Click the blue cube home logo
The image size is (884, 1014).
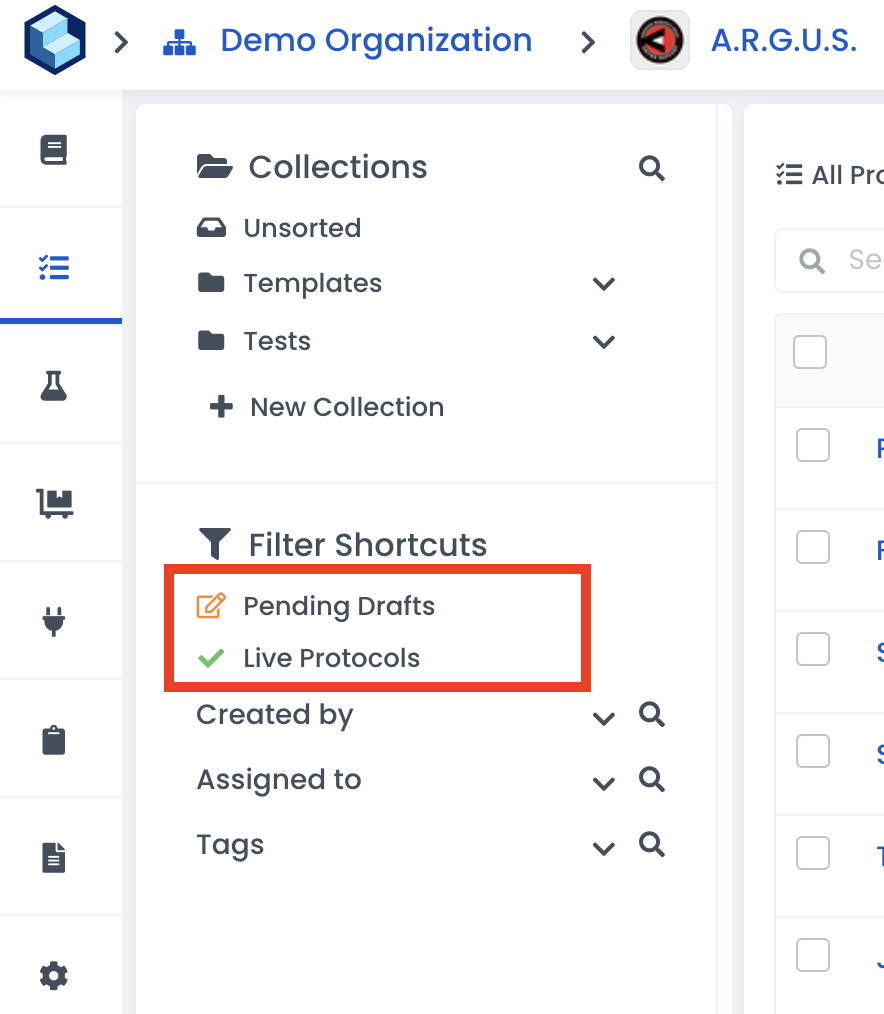pyautogui.click(x=55, y=41)
